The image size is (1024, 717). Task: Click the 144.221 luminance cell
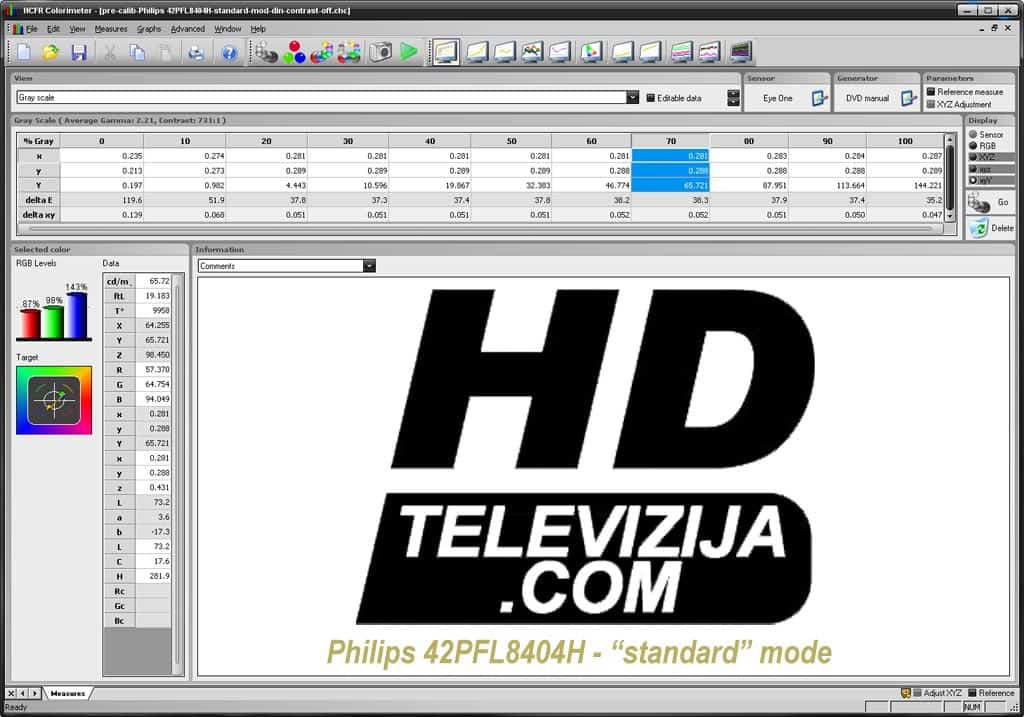coord(905,185)
